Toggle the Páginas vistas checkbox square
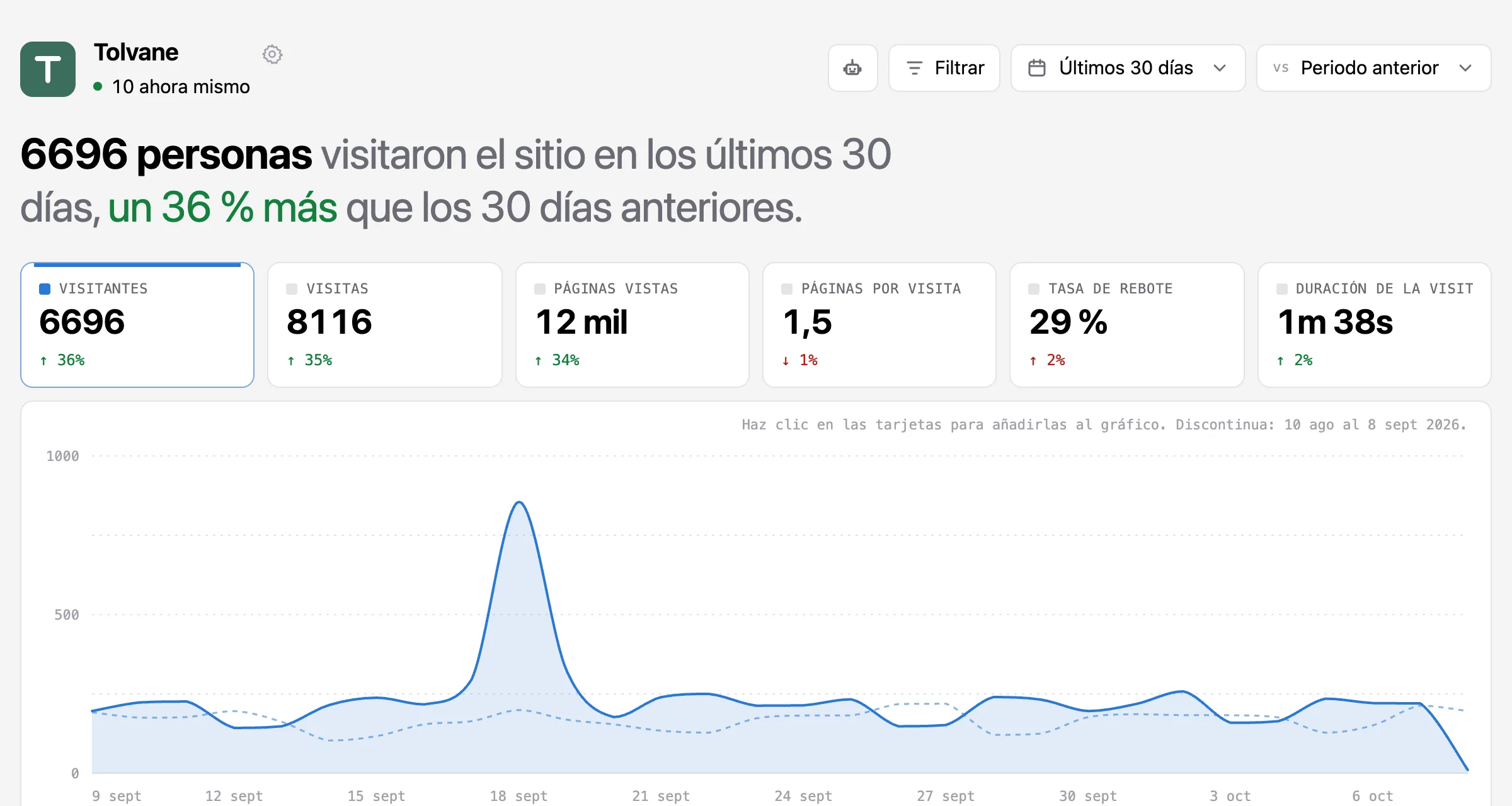 point(539,289)
